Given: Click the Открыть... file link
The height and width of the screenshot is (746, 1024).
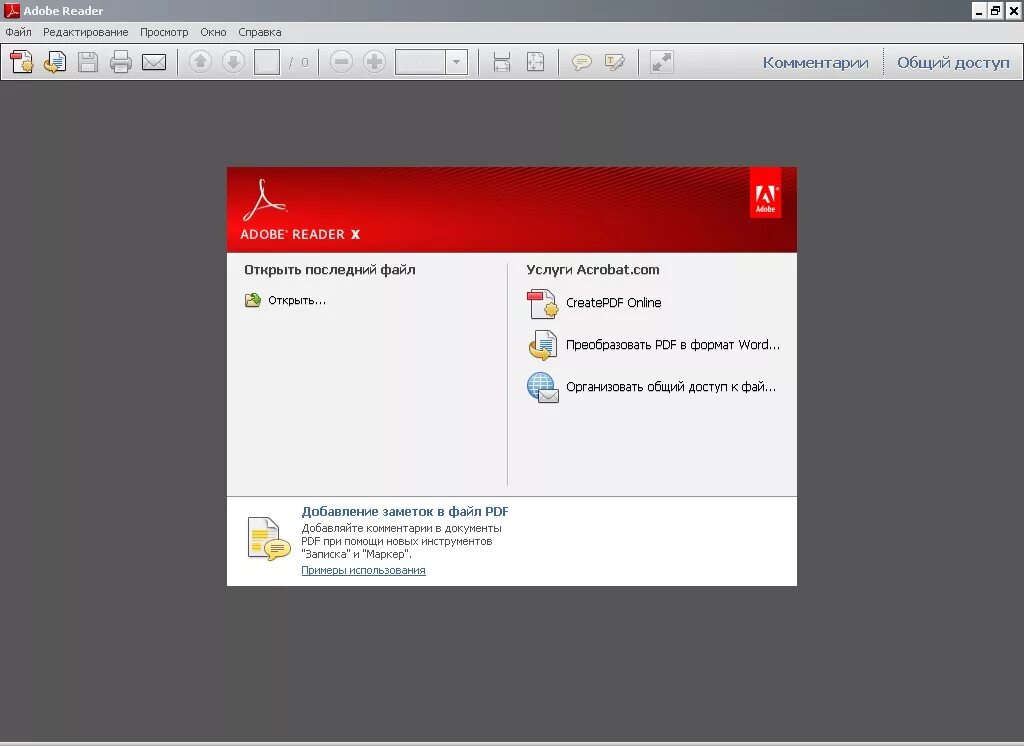Looking at the screenshot, I should (297, 300).
